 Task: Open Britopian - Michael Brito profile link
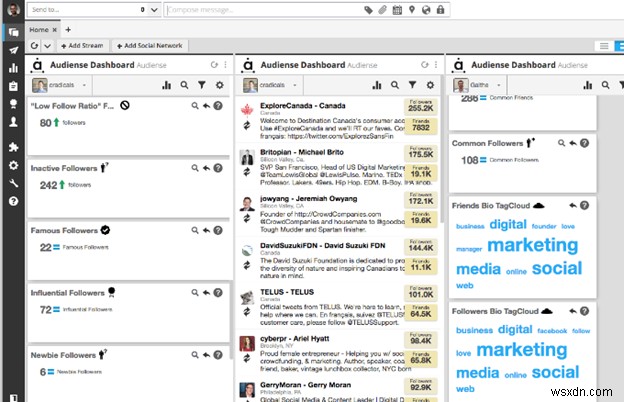[302, 152]
